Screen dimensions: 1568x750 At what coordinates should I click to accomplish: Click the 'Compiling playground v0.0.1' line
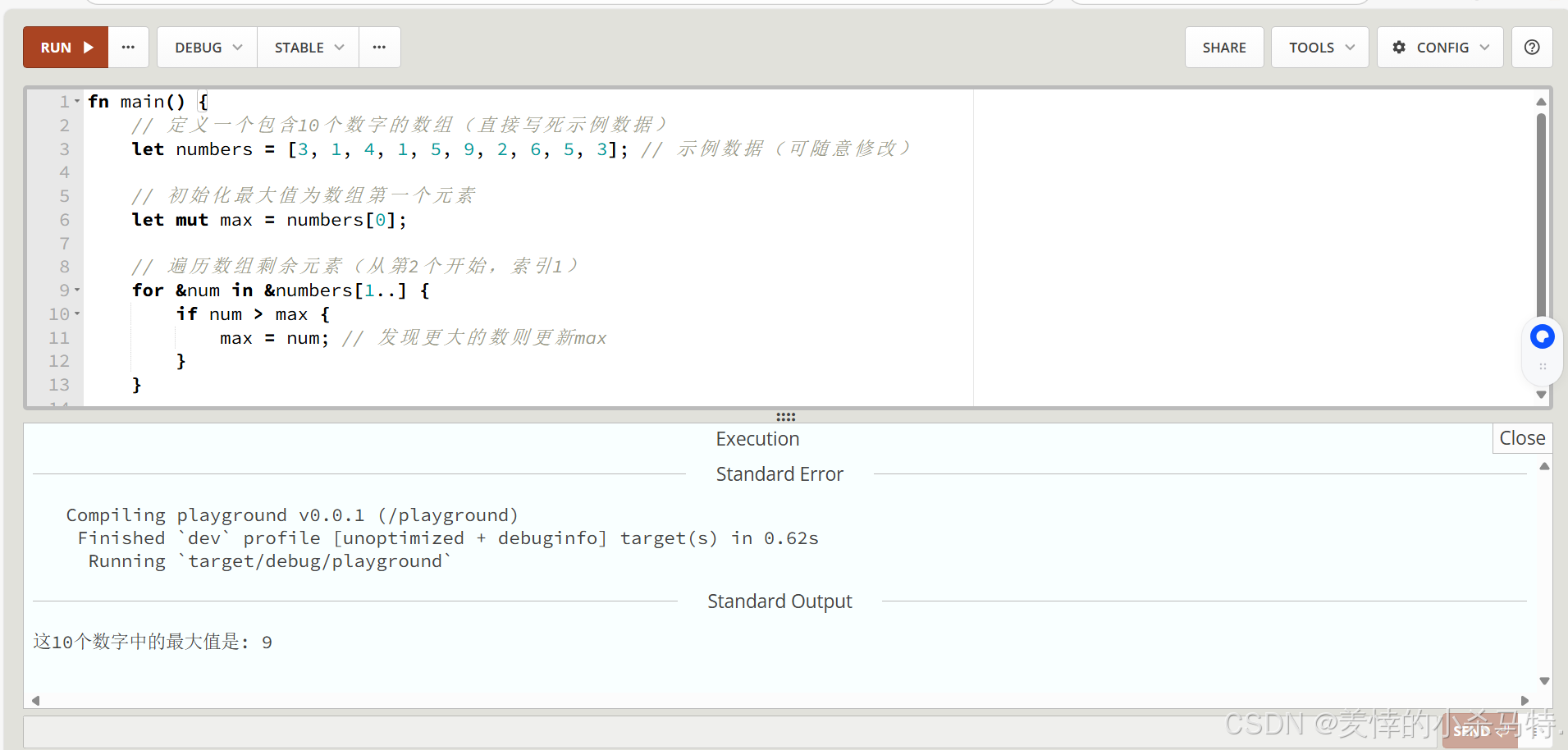pos(292,515)
